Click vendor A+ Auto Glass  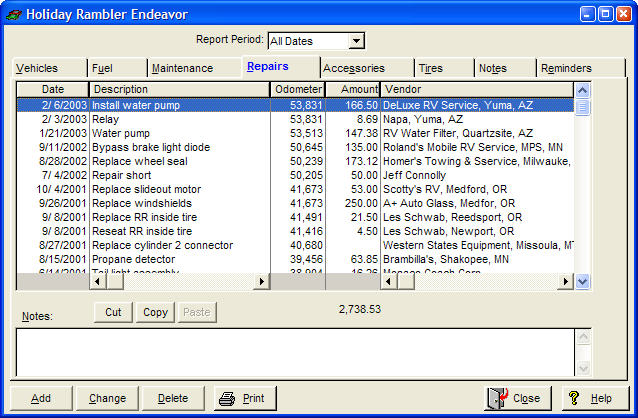(x=449, y=203)
